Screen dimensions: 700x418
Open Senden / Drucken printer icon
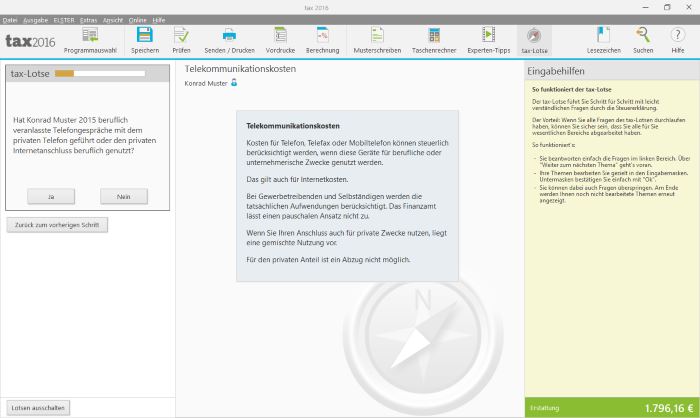229,35
